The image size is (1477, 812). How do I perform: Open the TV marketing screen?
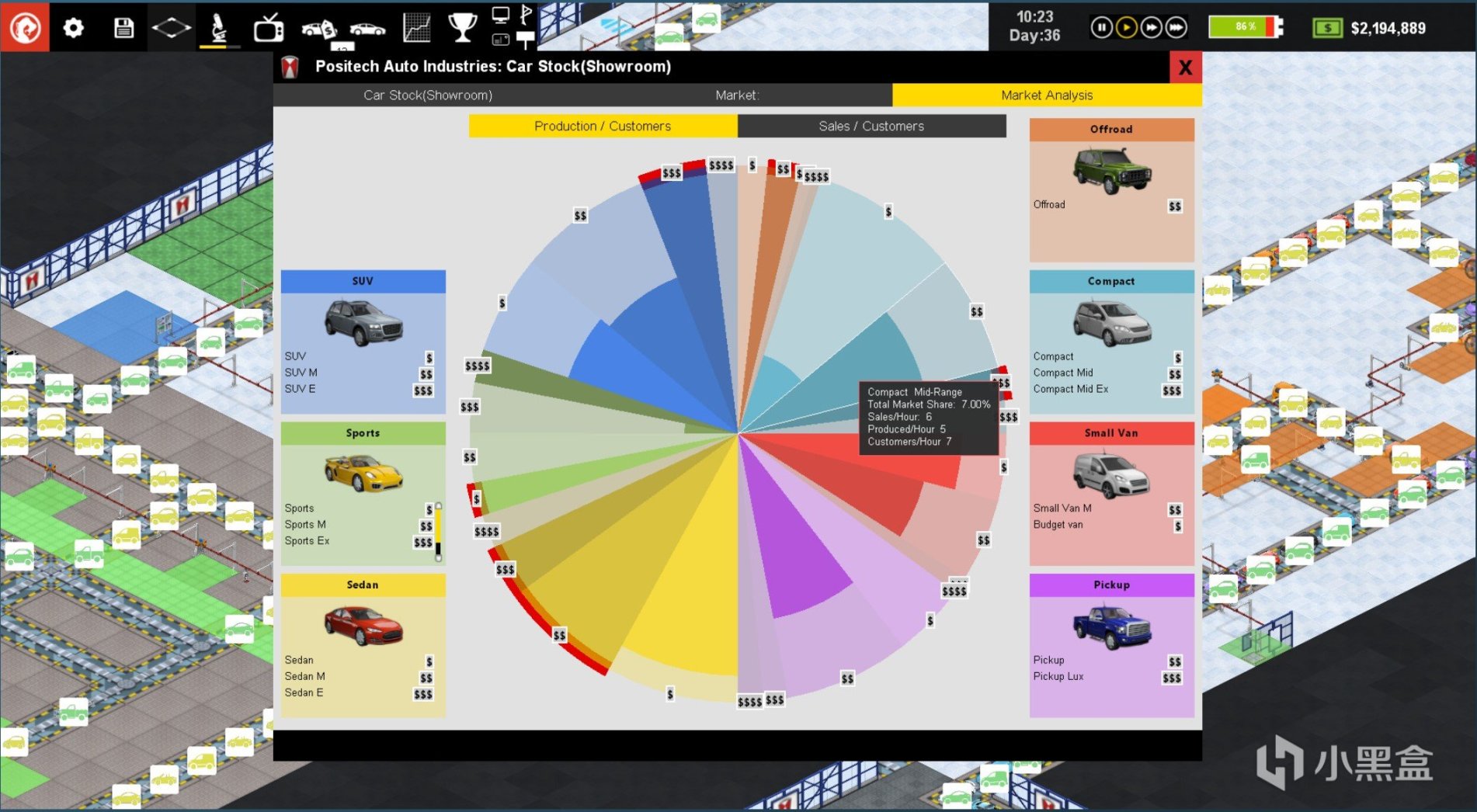tap(269, 29)
